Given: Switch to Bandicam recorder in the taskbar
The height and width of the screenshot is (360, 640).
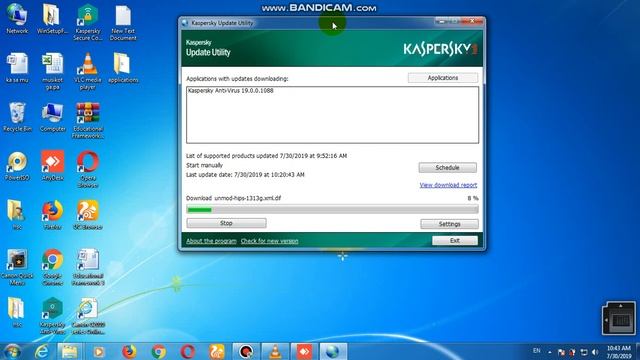Looking at the screenshot, I should click(246, 351).
